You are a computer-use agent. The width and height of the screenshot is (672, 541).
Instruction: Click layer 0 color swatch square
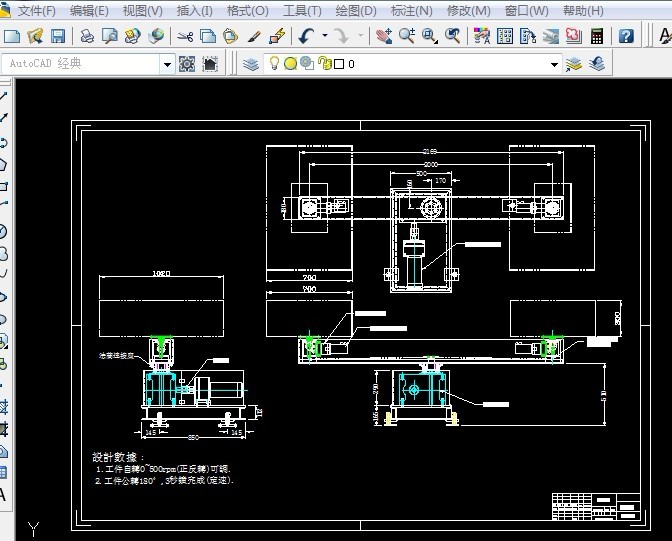pos(338,64)
